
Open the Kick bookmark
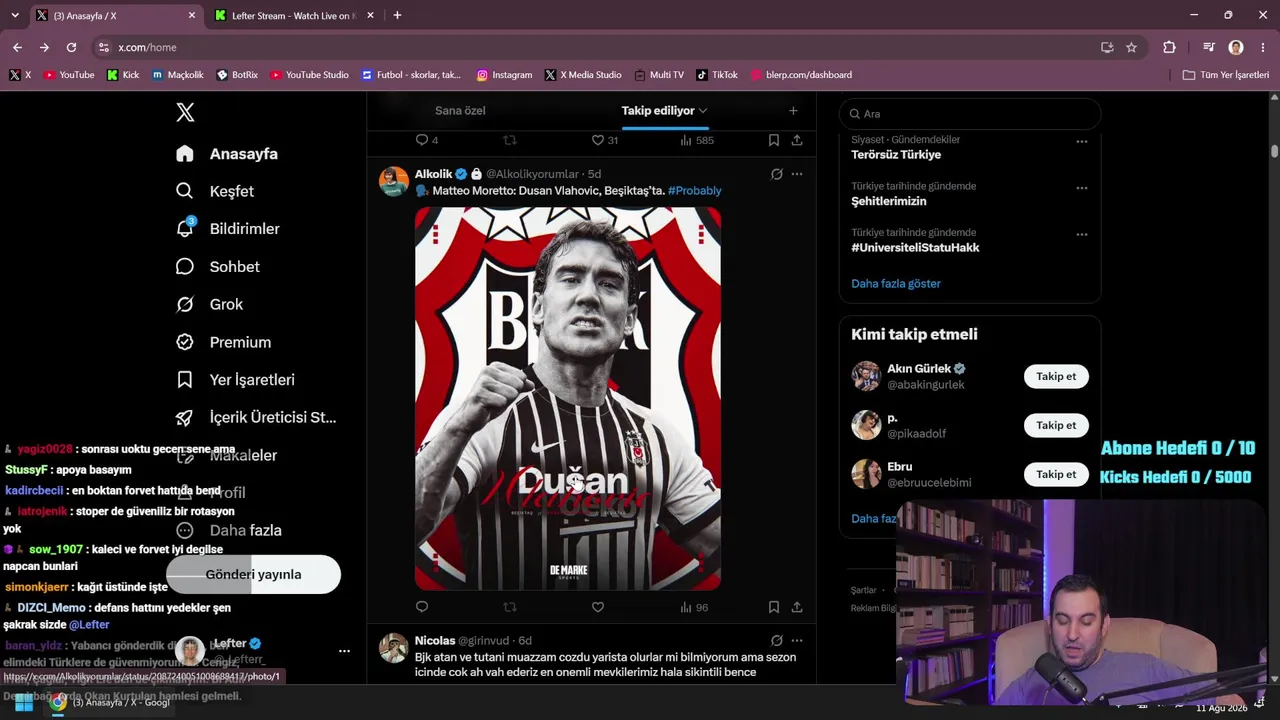[123, 75]
